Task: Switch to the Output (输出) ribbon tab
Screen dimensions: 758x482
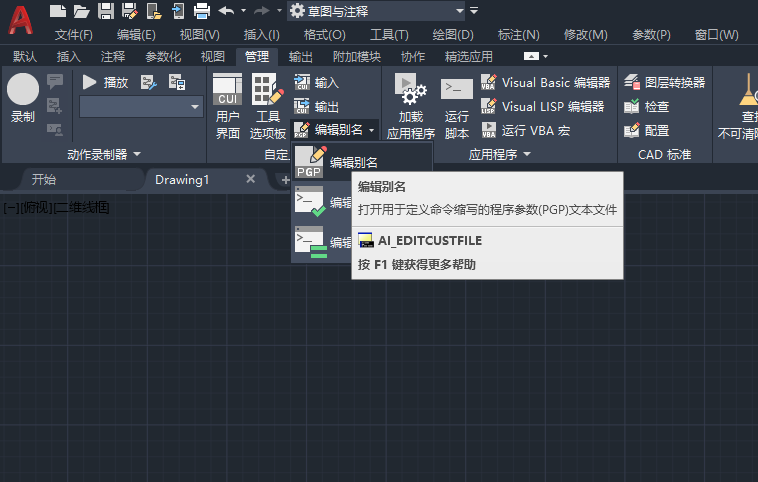Action: [300, 57]
